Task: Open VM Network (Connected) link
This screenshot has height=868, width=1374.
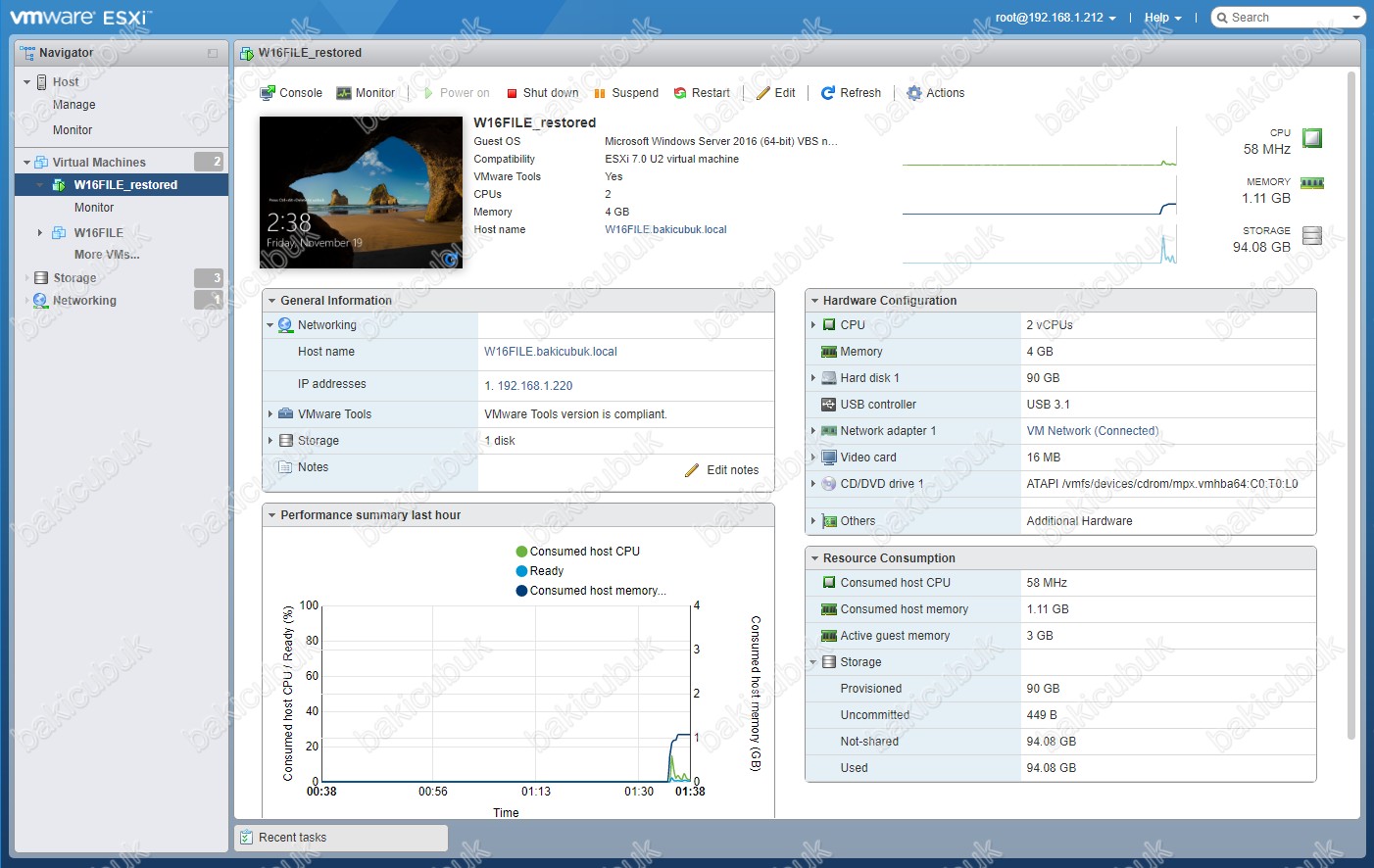Action: click(x=1093, y=431)
